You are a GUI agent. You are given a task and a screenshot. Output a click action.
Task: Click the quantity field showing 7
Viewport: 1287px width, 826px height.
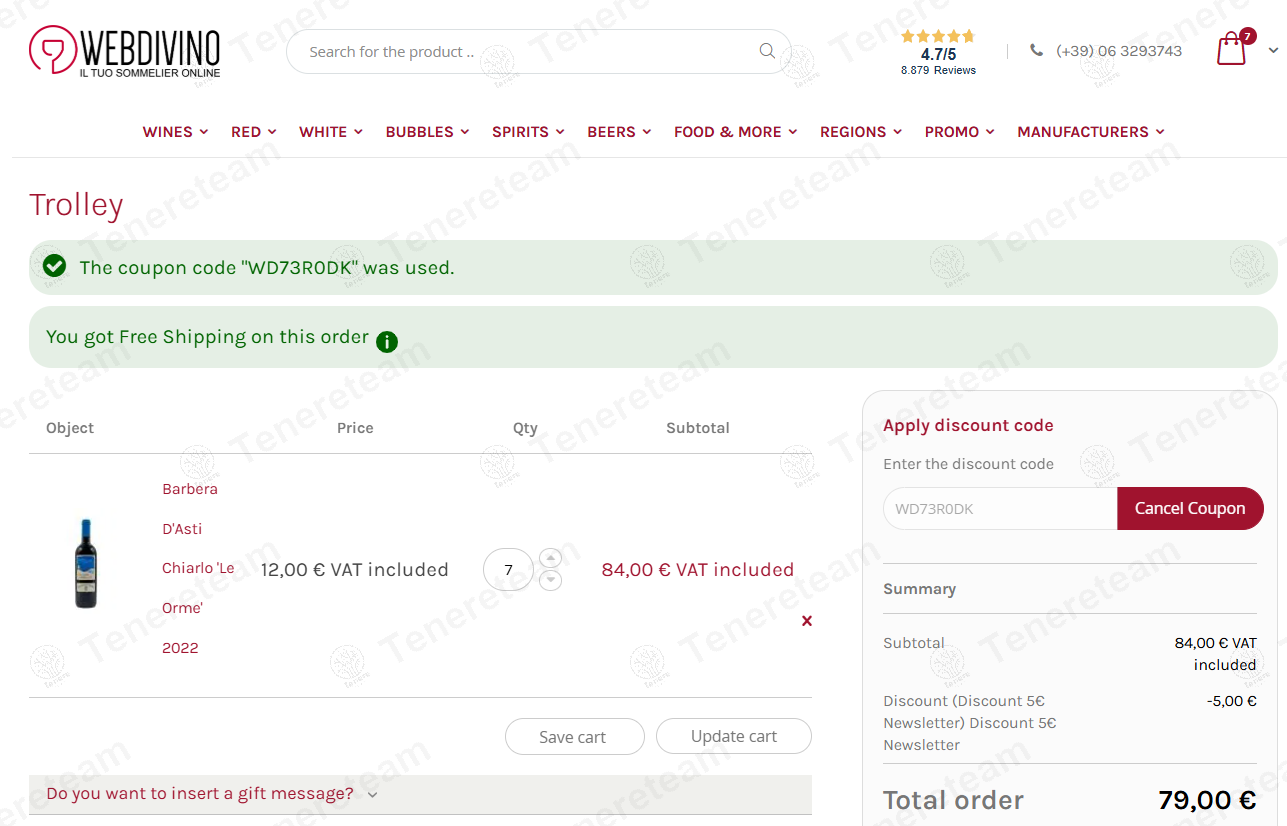click(x=508, y=570)
